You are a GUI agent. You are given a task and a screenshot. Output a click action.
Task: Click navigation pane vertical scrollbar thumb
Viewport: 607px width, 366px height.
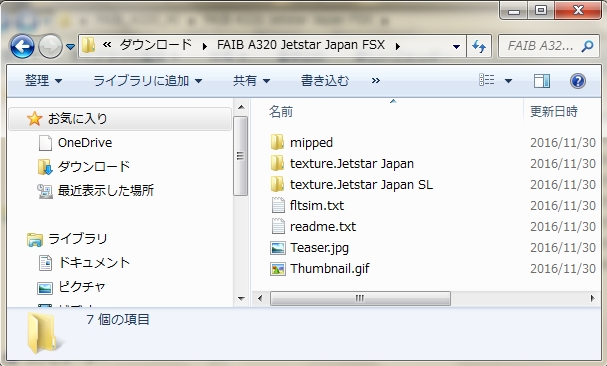point(241,156)
